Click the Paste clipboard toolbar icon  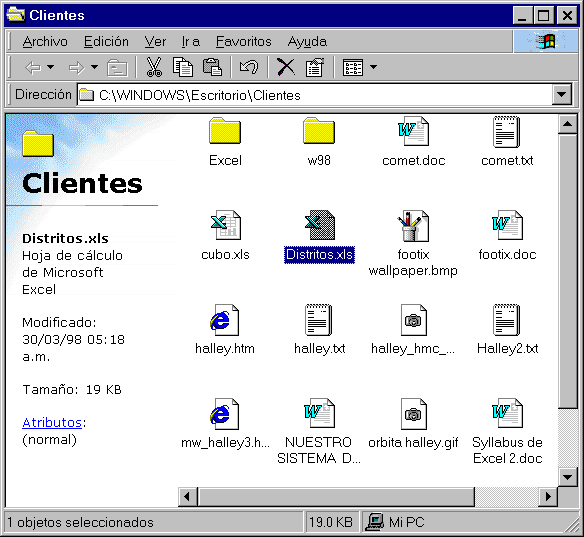[x=212, y=67]
